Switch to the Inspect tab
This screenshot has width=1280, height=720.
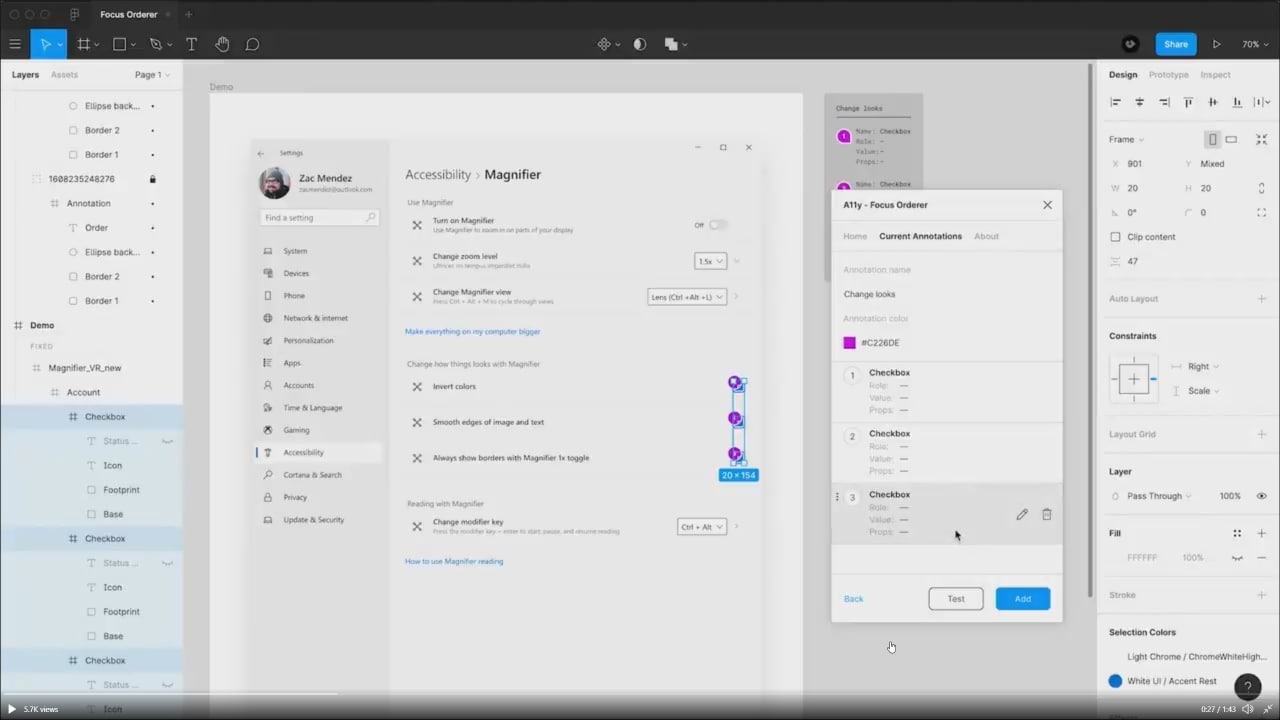[1215, 75]
